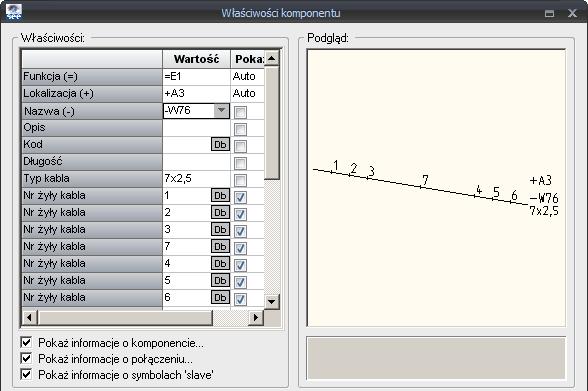Open database for Kod row
Image resolution: width=588 pixels, height=391 pixels.
tap(220, 145)
